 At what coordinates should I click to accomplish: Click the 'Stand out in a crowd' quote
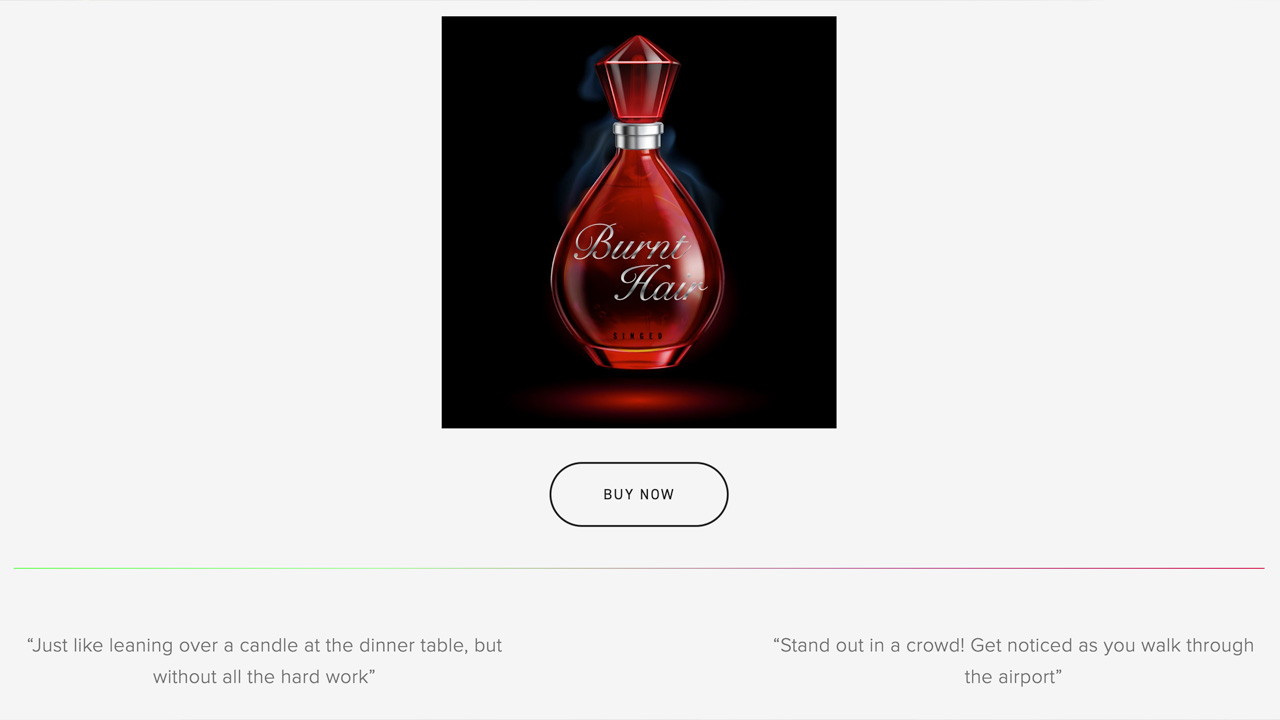click(1013, 661)
